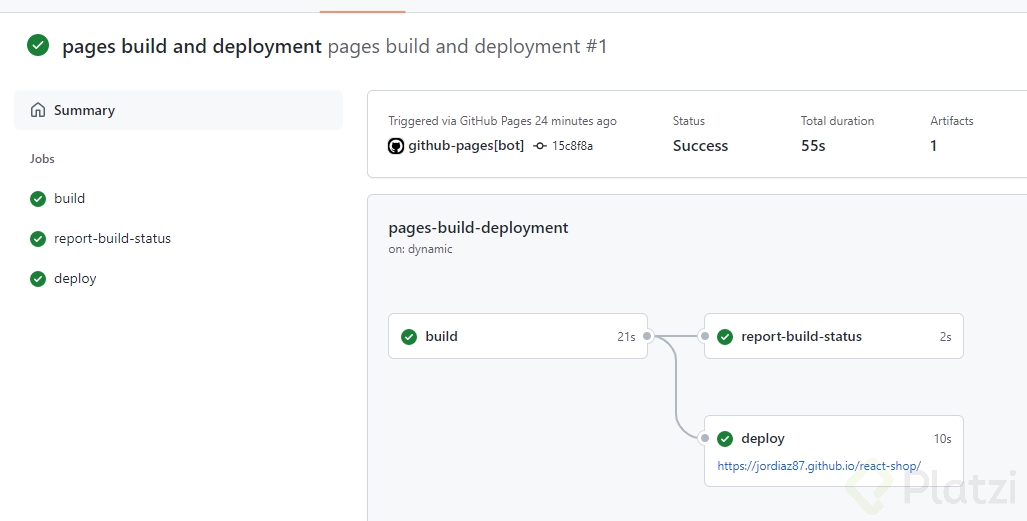
Task: Open the jordiaz87.github.io/react-shop deployment link
Action: [819, 466]
